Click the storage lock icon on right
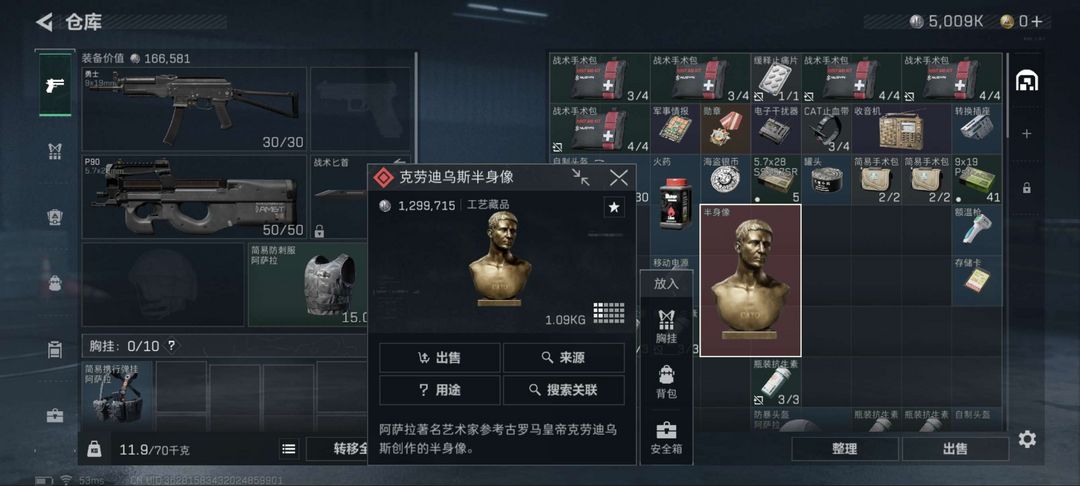The width and height of the screenshot is (1080, 486). pyautogui.click(x=1026, y=187)
